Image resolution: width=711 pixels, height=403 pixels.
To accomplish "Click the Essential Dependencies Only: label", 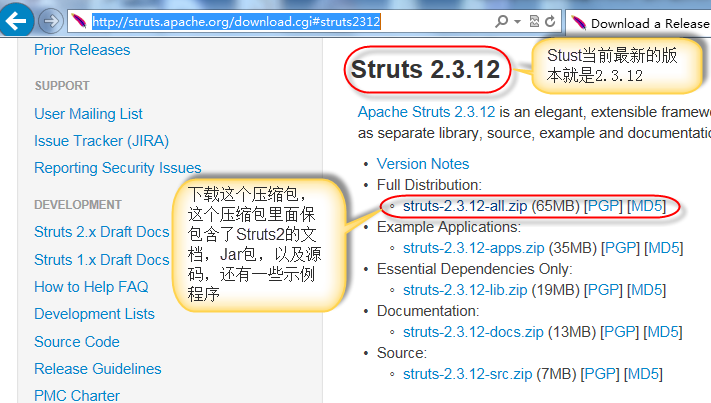I will click(474, 269).
